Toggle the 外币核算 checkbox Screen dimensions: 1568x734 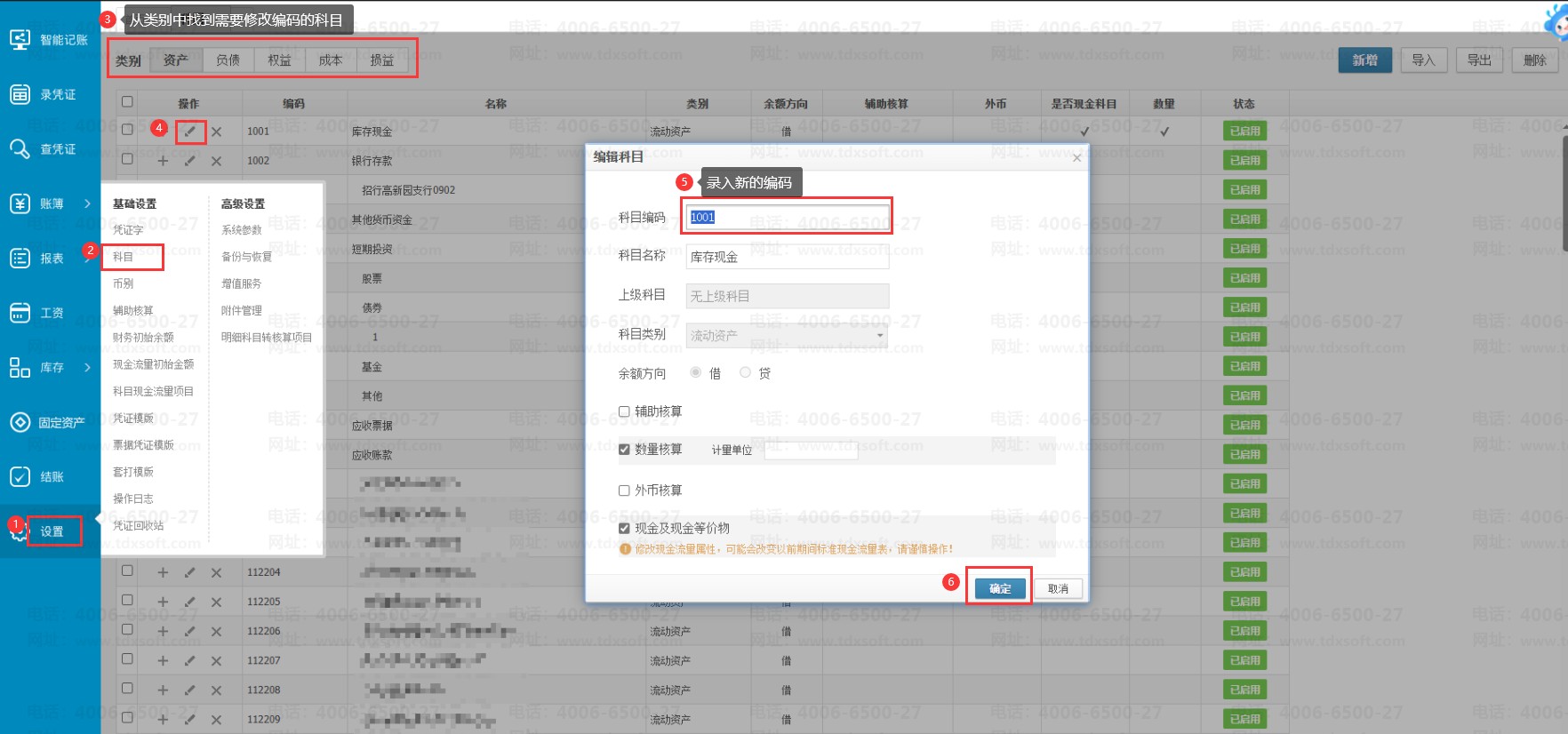point(624,491)
